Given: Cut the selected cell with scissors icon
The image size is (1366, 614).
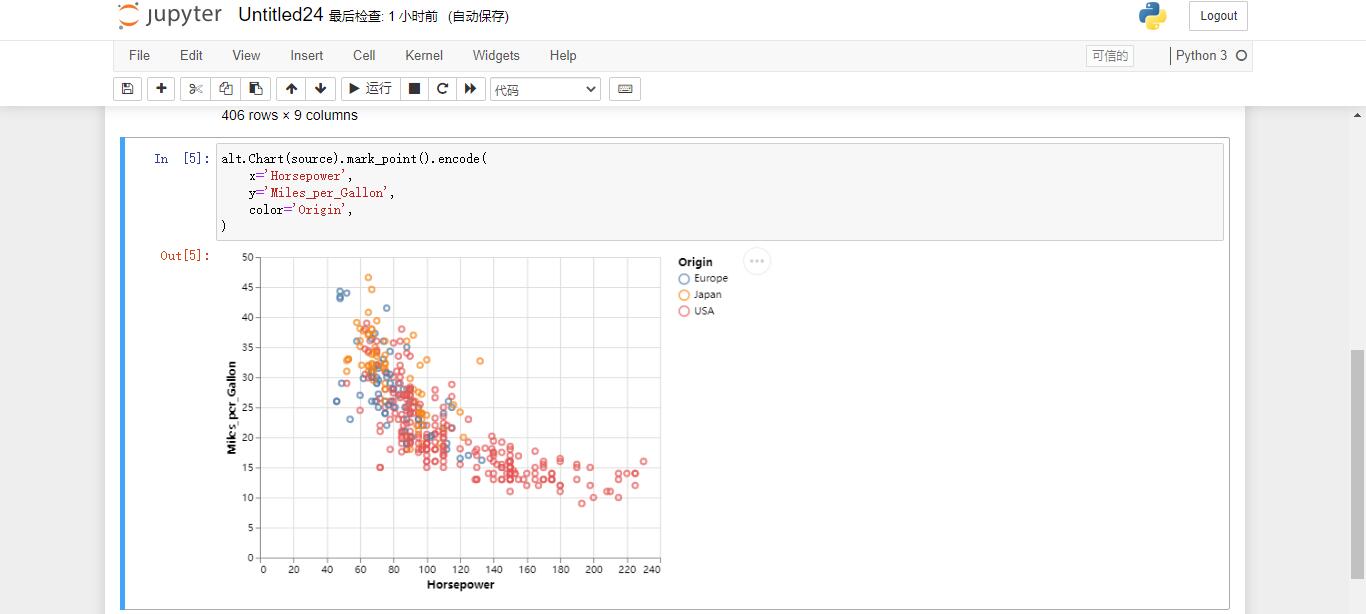Looking at the screenshot, I should pos(195,89).
